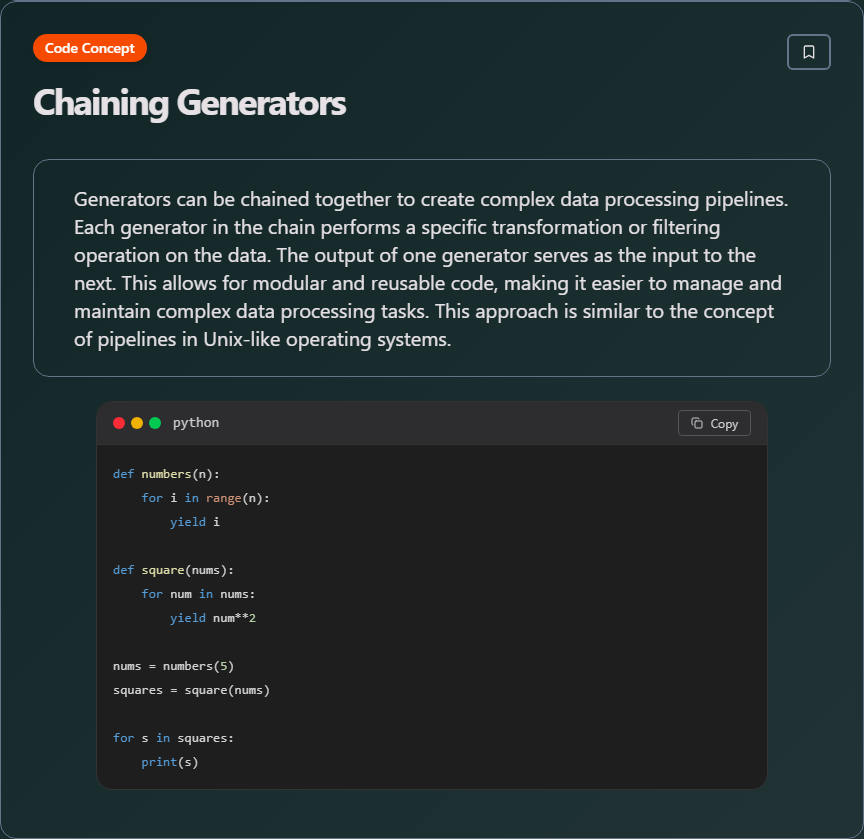Click the 'yield num**2' code line

coord(213,618)
